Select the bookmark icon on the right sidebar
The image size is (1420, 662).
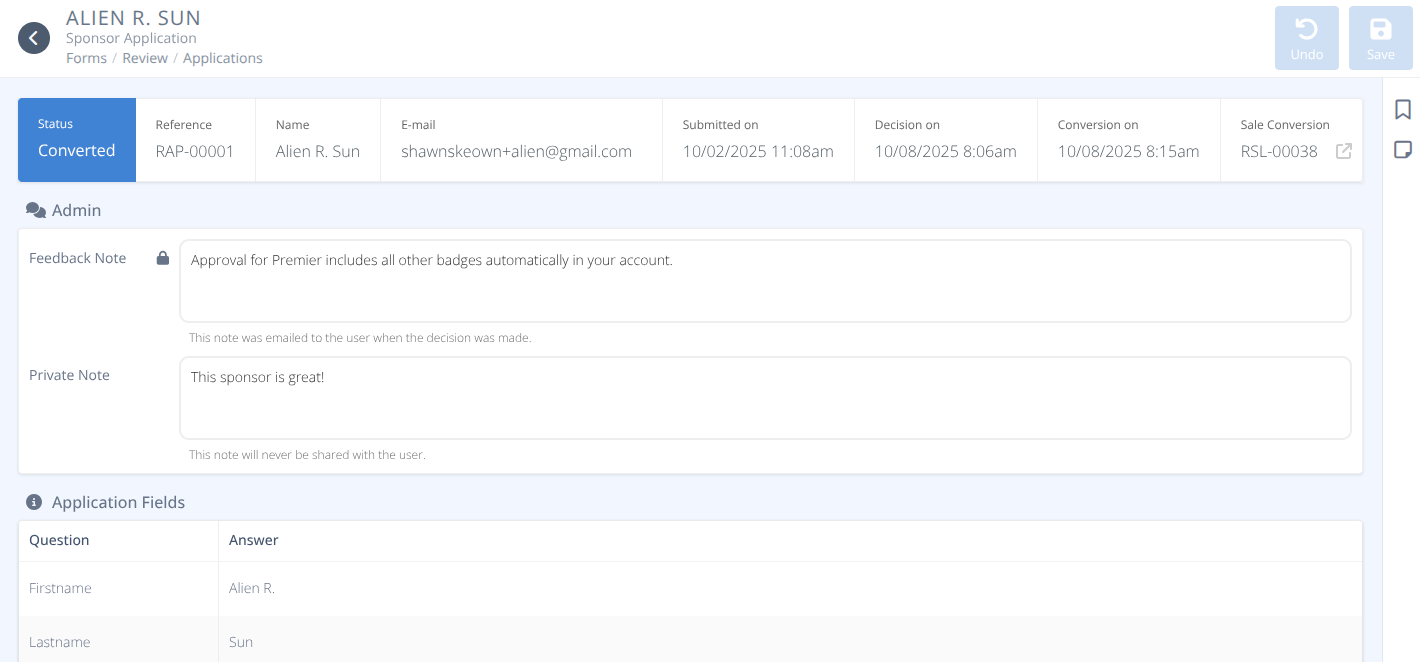click(1403, 110)
